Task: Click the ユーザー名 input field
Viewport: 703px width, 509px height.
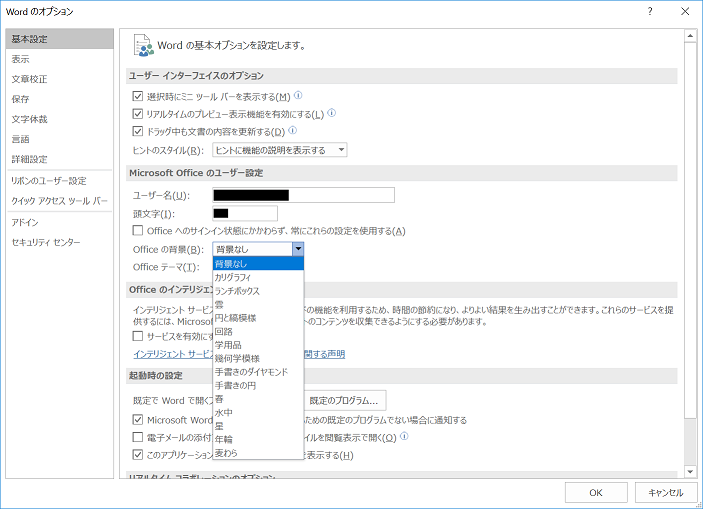Action: pyautogui.click(x=304, y=195)
